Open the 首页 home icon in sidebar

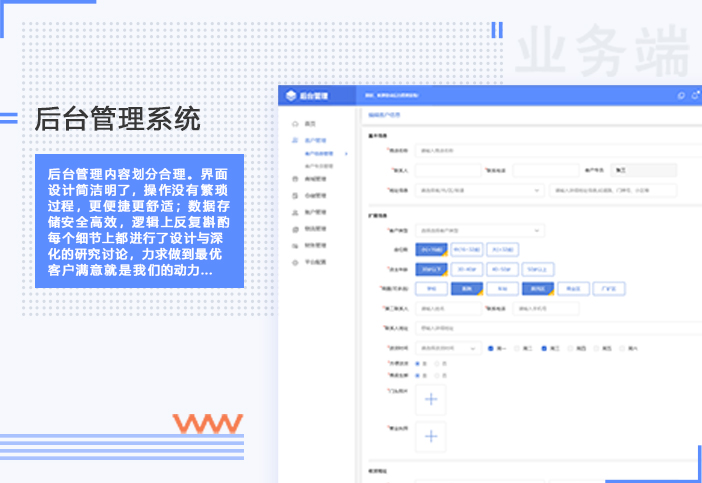tap(294, 123)
